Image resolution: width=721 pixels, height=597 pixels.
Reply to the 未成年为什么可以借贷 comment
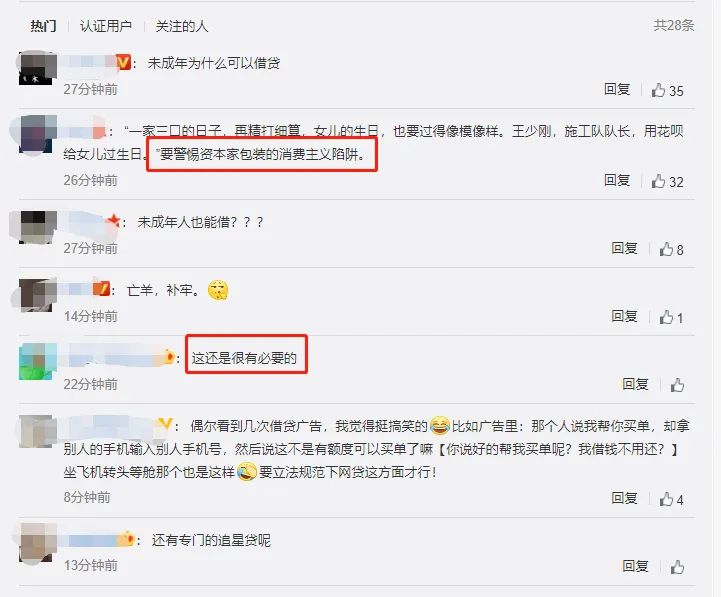tap(617, 89)
